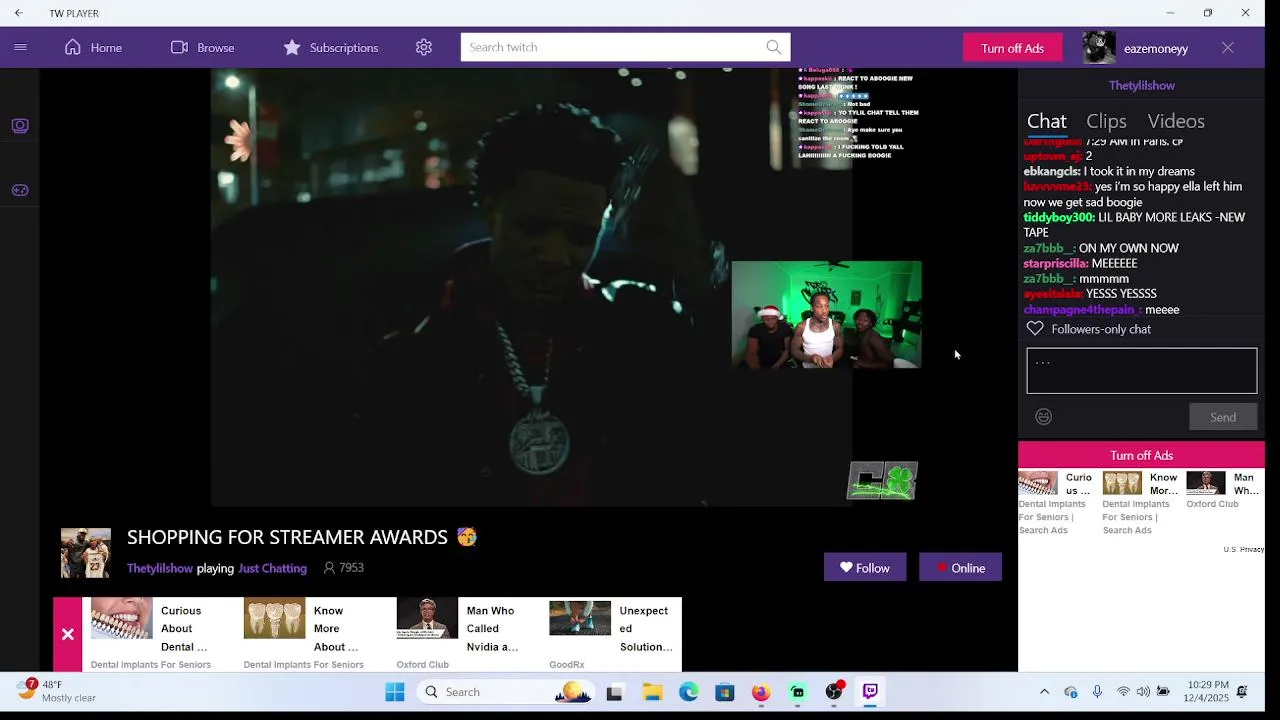Click the Online status button
The height and width of the screenshot is (720, 1280).
point(960,567)
